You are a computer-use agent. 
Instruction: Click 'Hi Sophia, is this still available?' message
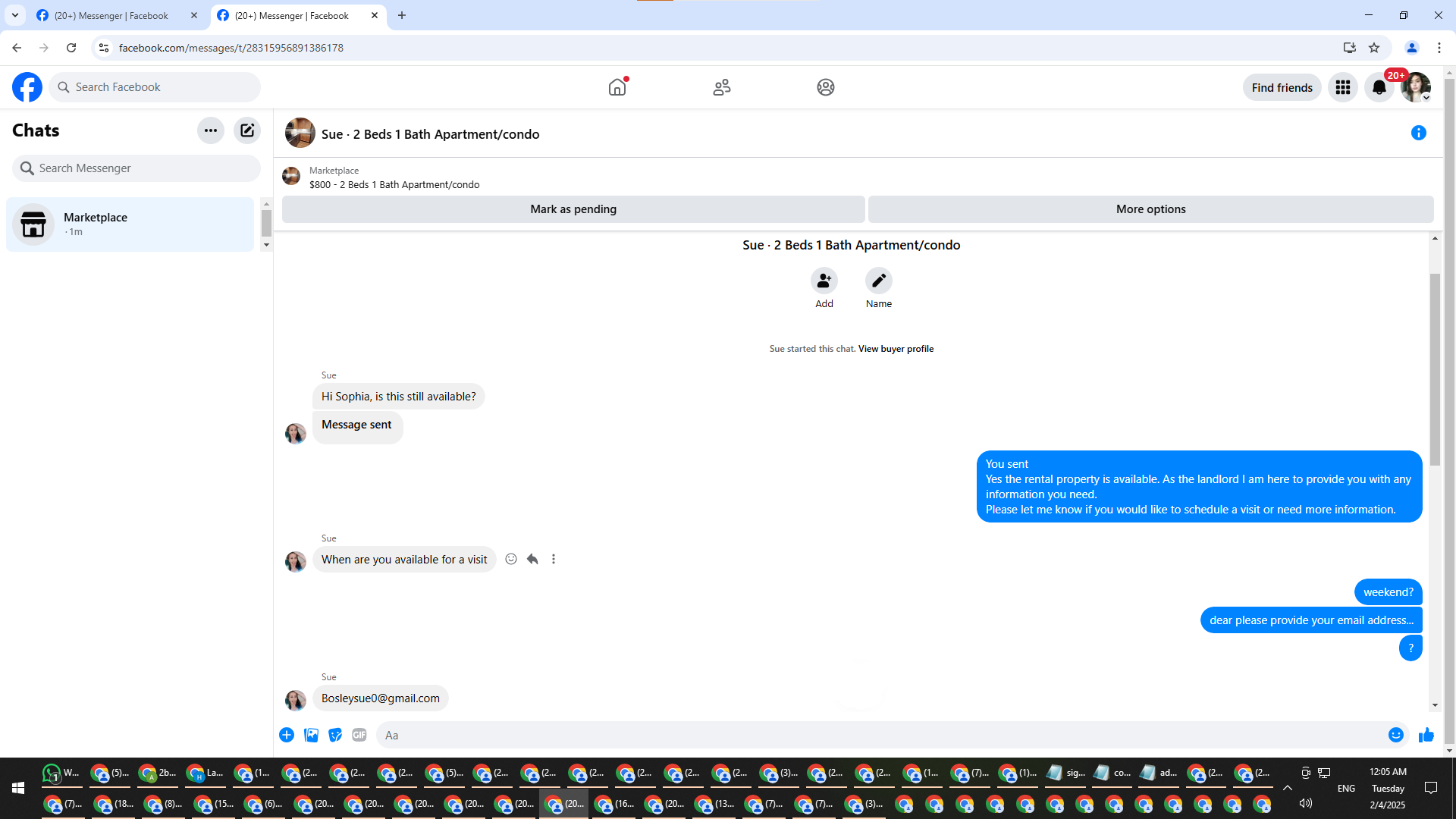point(398,397)
